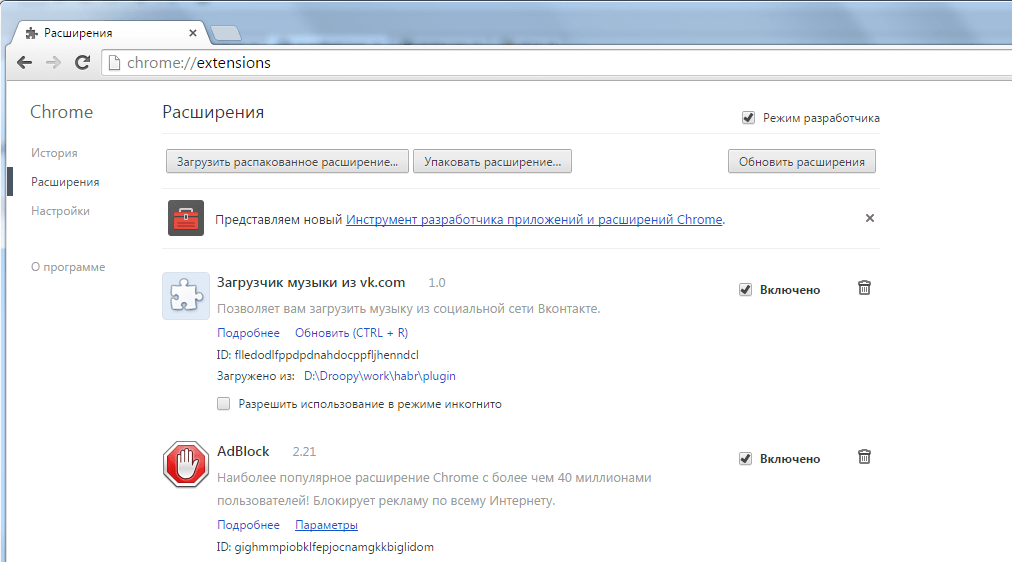Viewport: 1012px width, 562px height.
Task: Disable the Загрузчик музыки из vk.com extension
Action: click(745, 290)
